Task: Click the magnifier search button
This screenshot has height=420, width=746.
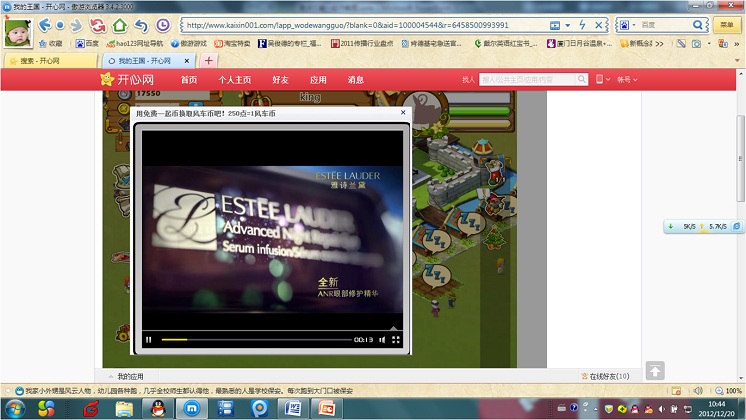Action: pos(697,25)
